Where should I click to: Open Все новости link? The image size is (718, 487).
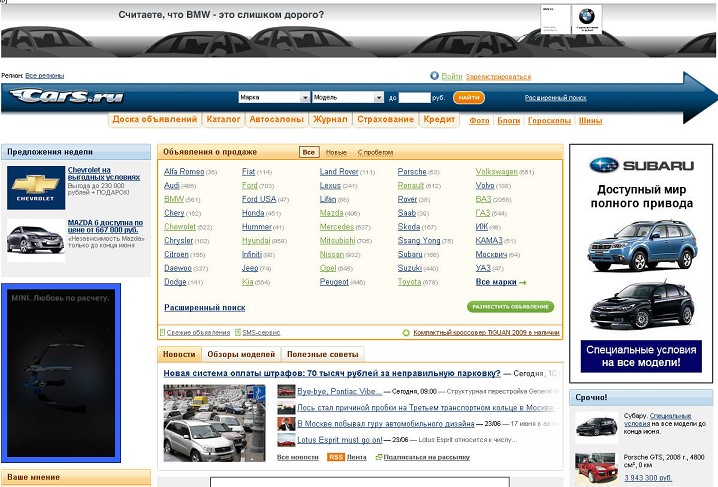298,457
